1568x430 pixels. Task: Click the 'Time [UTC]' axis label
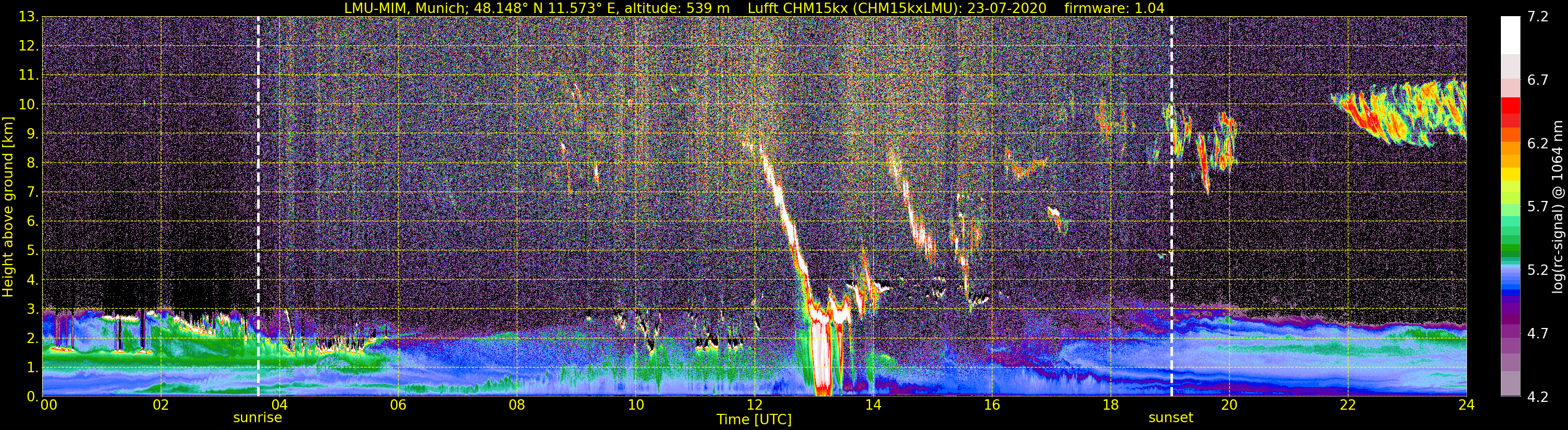point(754,420)
